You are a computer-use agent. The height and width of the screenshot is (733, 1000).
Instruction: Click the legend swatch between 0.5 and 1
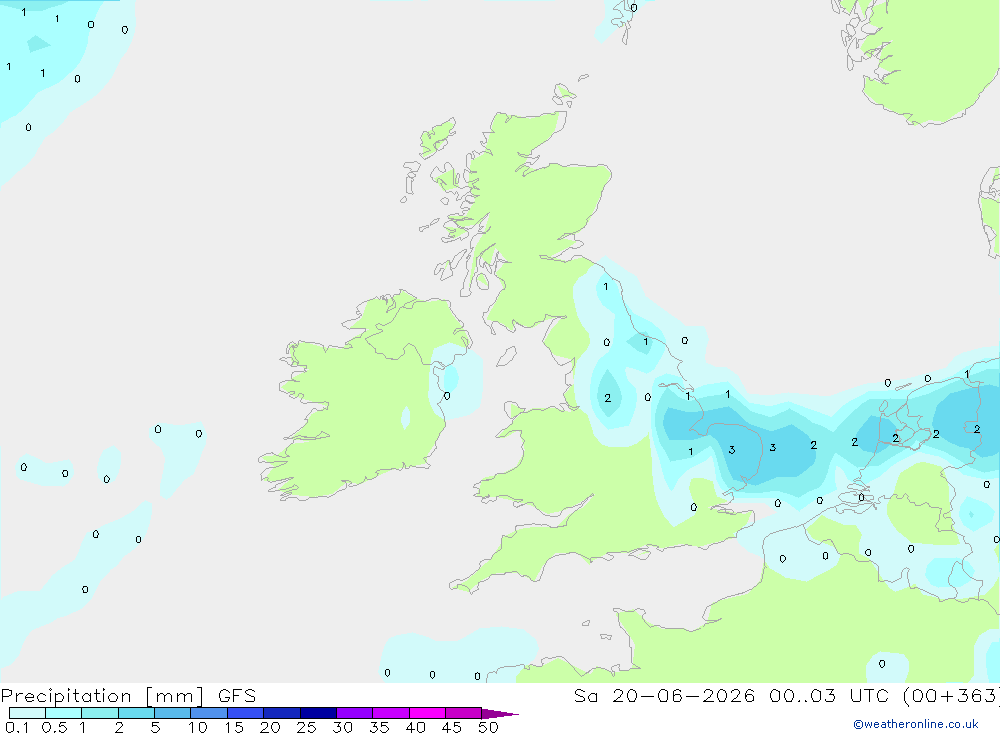pyautogui.click(x=64, y=713)
